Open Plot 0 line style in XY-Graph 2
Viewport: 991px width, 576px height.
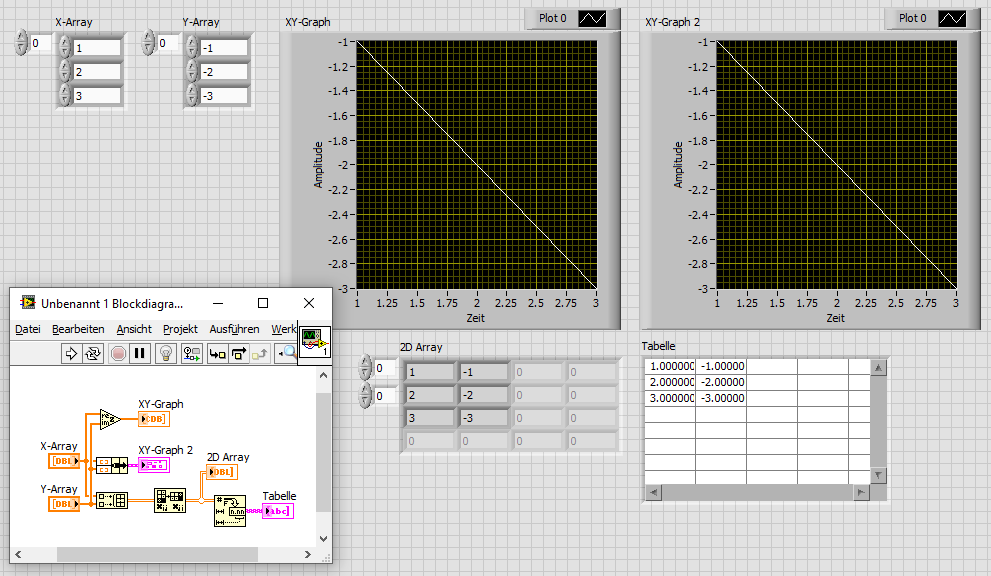[952, 19]
